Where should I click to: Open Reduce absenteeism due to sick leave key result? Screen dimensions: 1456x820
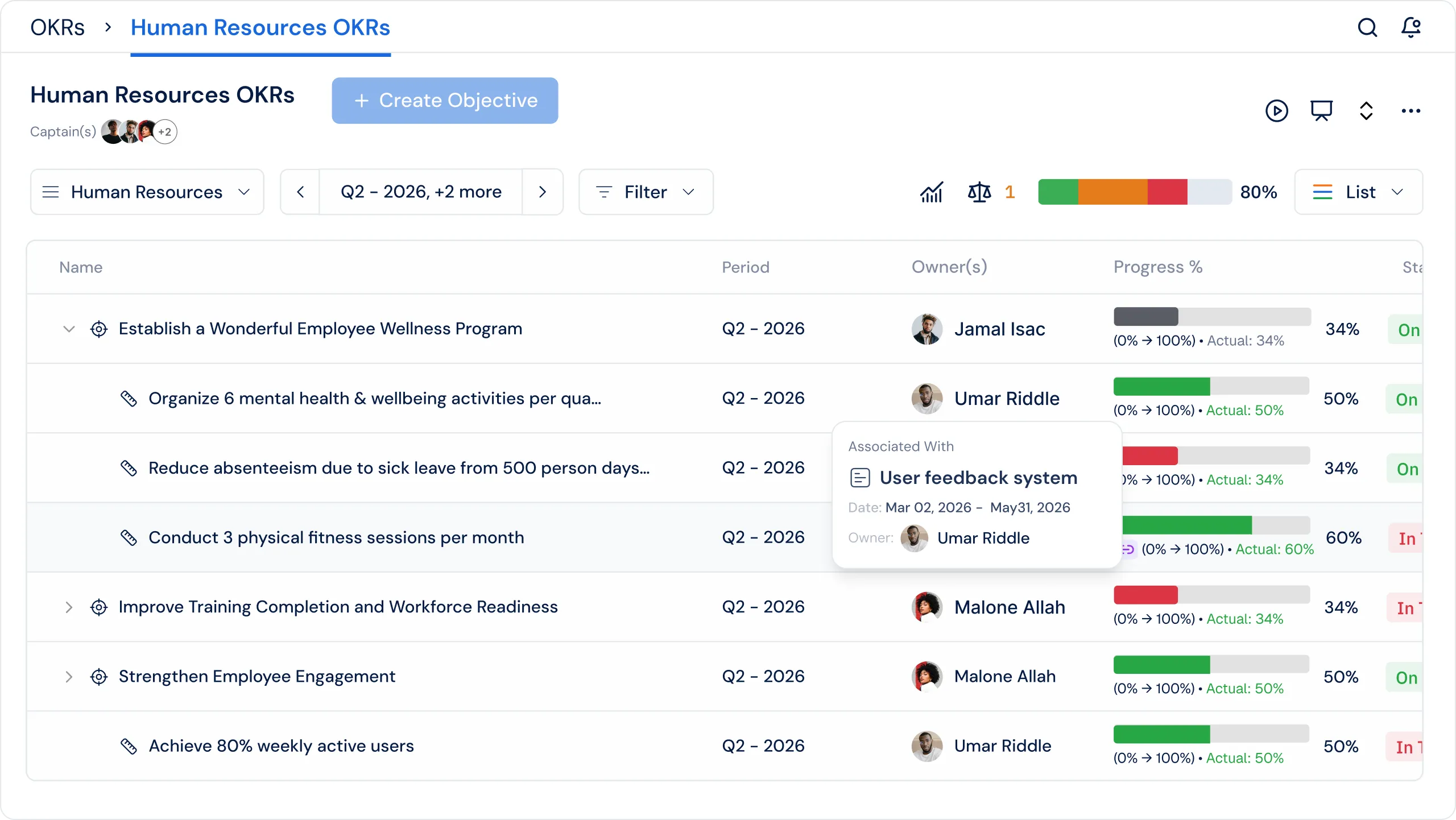[399, 468]
